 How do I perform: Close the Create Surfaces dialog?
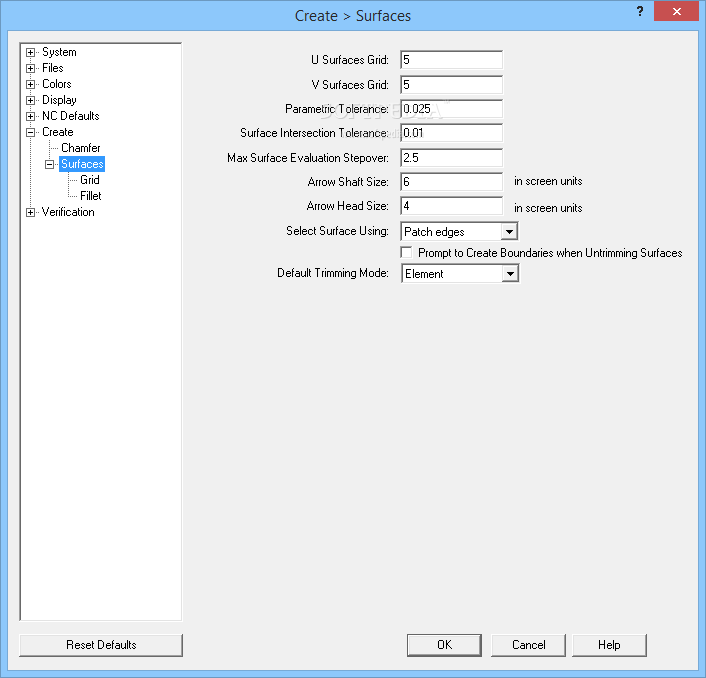[x=676, y=11]
